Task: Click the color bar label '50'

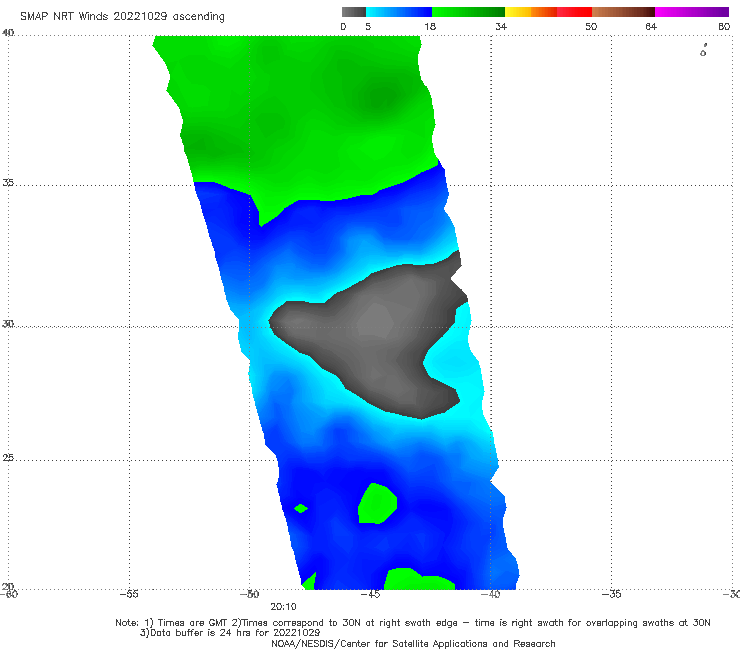Action: point(591,26)
